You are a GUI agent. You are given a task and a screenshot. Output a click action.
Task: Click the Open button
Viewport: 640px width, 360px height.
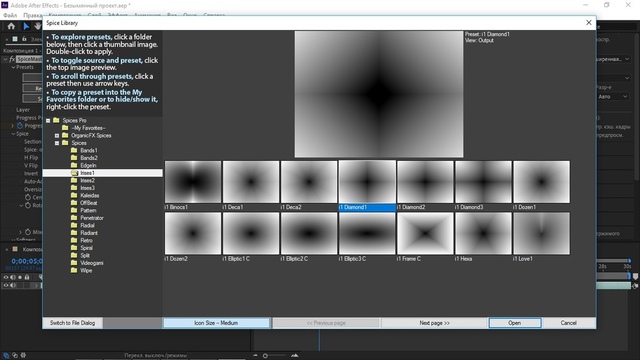[515, 323]
